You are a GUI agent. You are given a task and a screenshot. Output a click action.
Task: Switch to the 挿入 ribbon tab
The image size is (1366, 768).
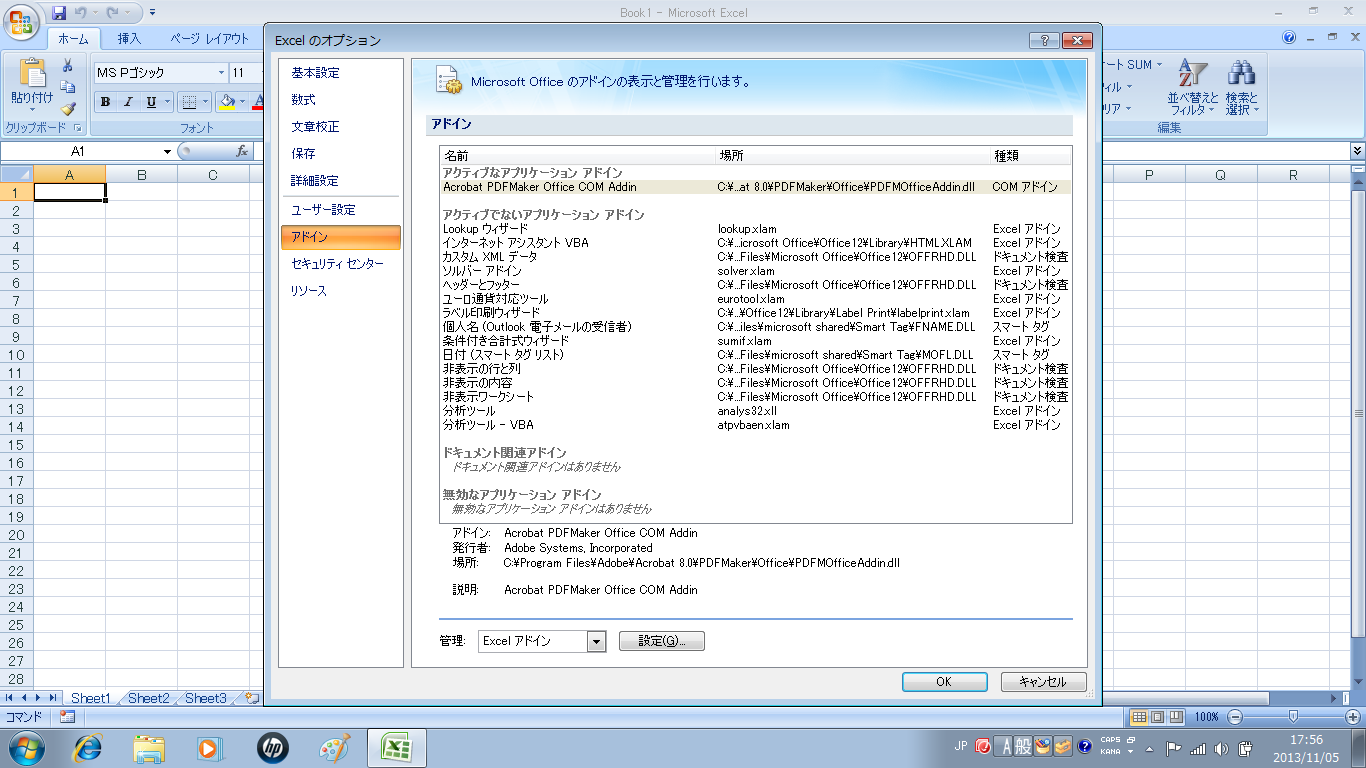click(x=129, y=39)
